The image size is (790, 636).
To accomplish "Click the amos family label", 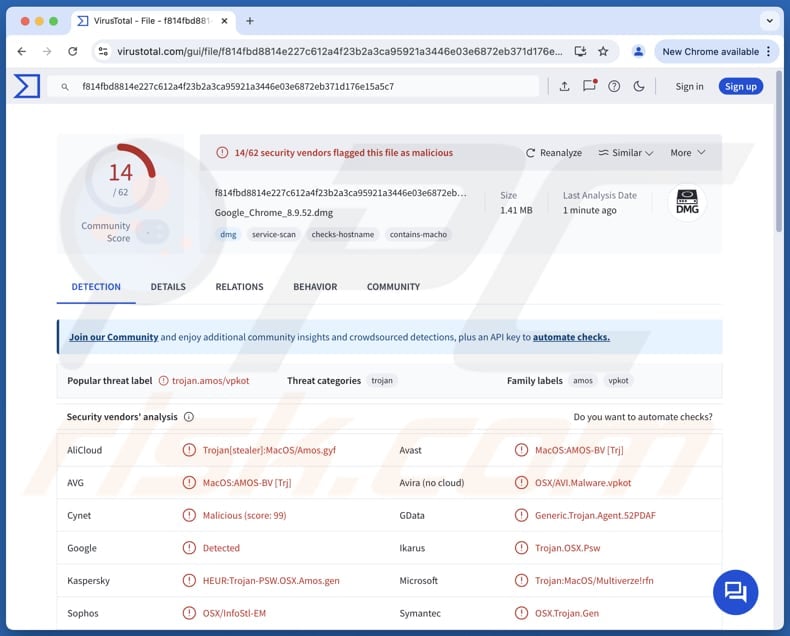I will [x=582, y=380].
